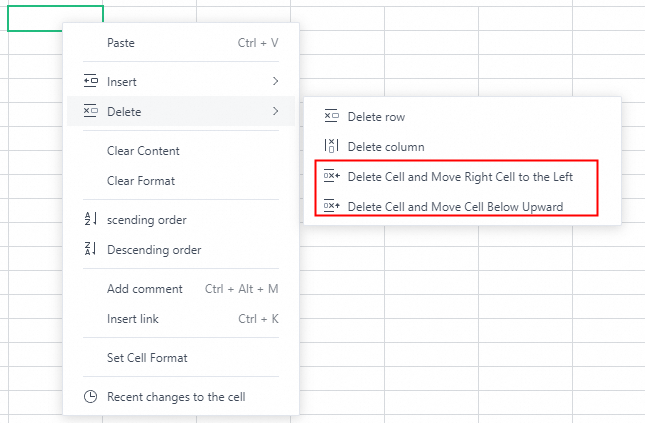Select Clear Format option

pyautogui.click(x=141, y=181)
